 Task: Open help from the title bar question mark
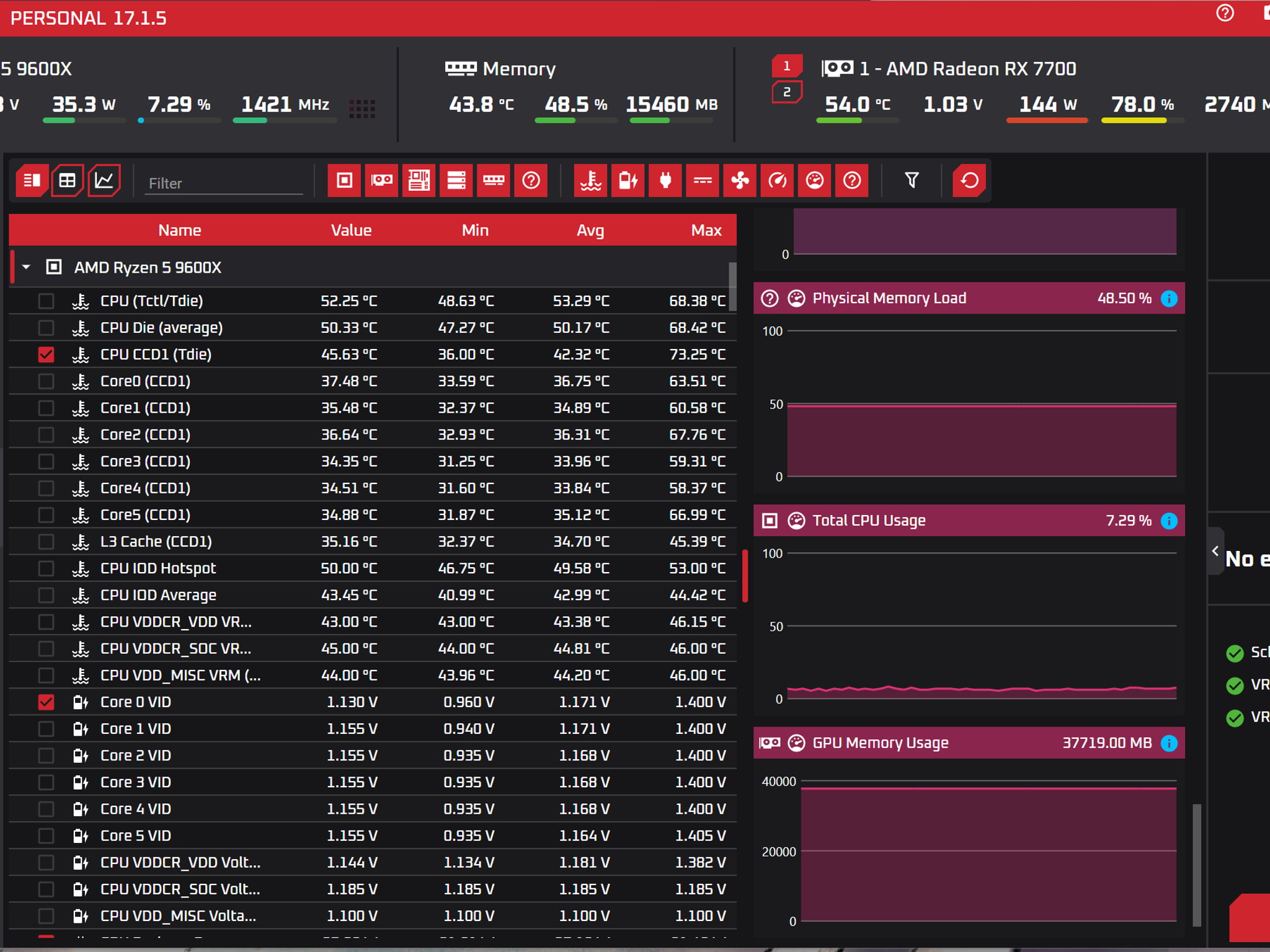click(1225, 13)
